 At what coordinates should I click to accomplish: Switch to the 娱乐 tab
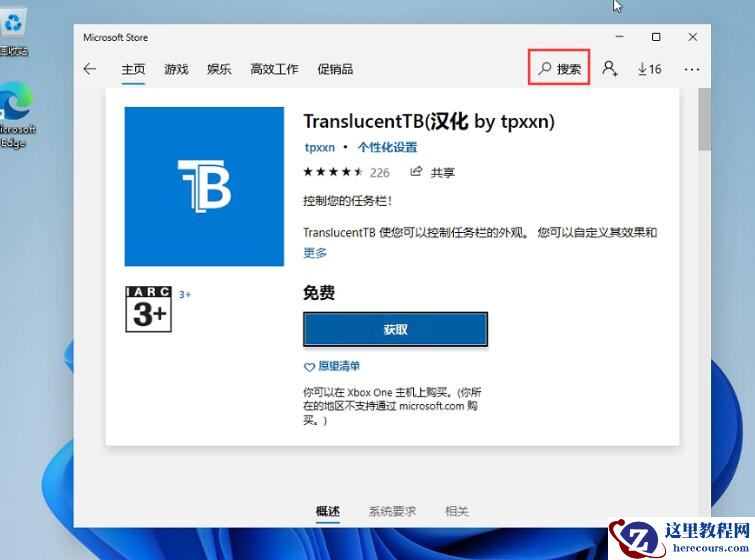219,69
